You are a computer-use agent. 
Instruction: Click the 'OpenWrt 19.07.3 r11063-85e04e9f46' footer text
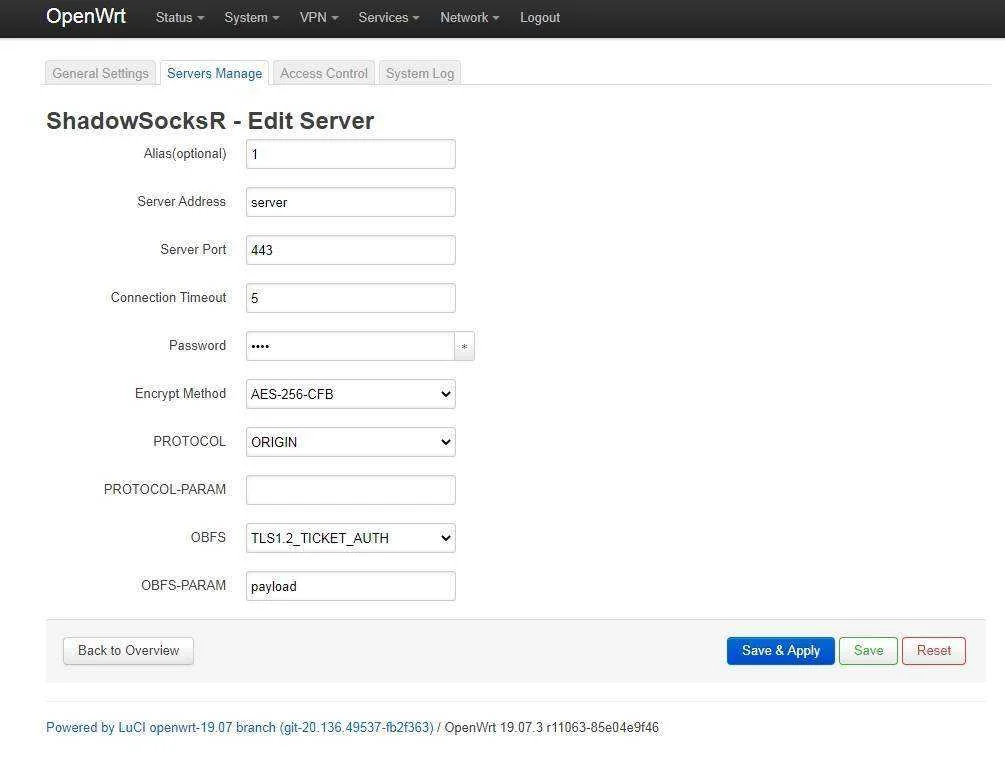pos(551,727)
